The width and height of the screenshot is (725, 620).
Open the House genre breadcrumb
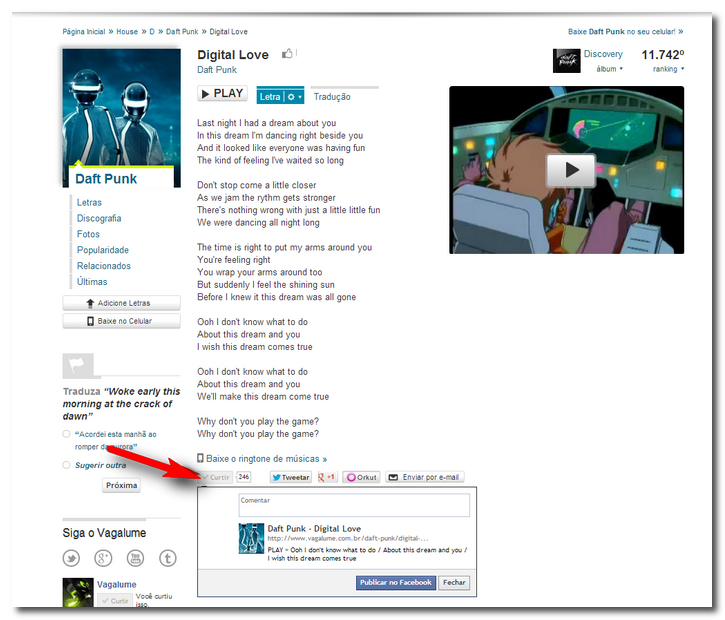[127, 31]
